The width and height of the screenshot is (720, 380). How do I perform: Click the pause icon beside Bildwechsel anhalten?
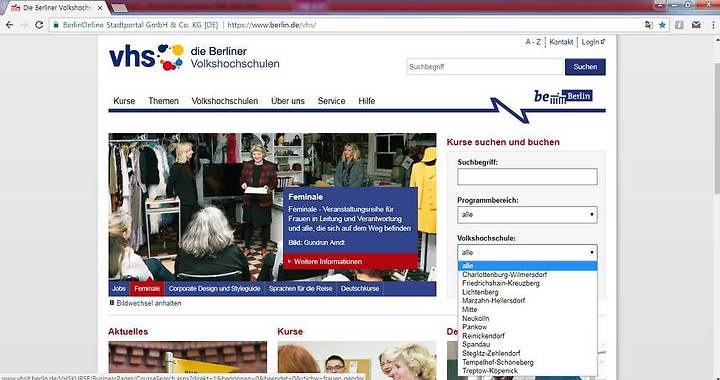112,303
